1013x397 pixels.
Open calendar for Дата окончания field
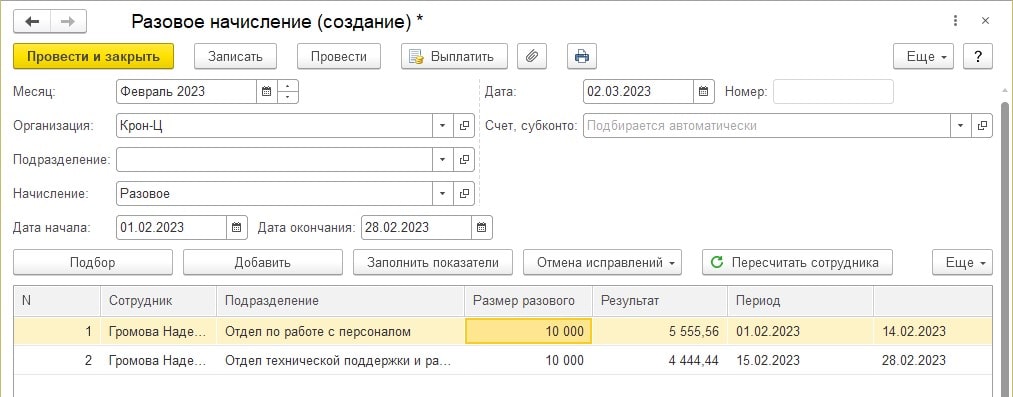click(481, 227)
